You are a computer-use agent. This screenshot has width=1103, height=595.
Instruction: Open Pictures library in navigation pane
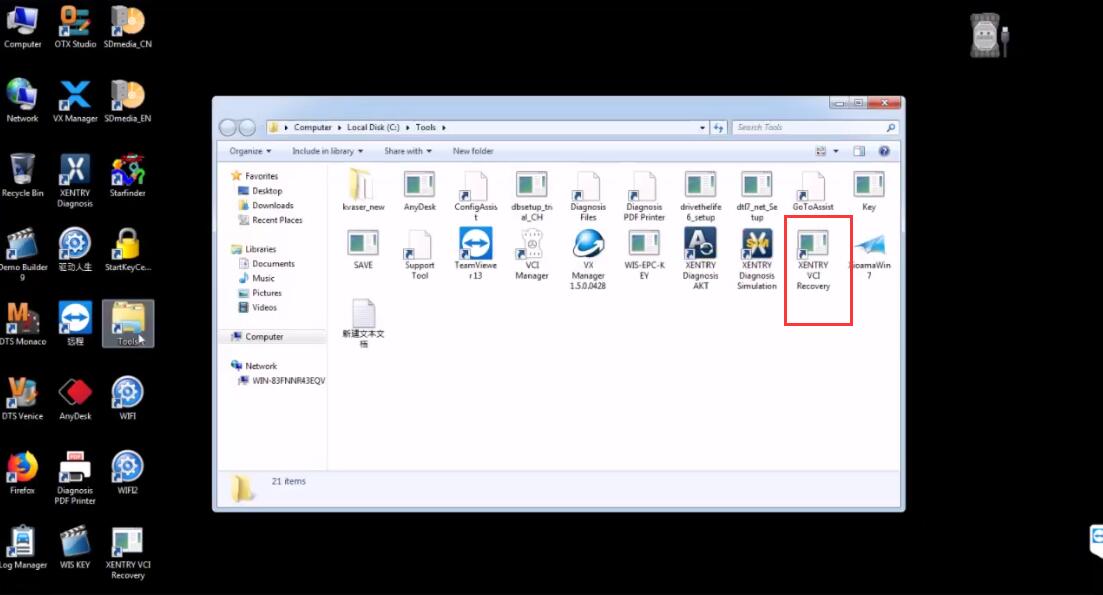pyautogui.click(x=260, y=293)
